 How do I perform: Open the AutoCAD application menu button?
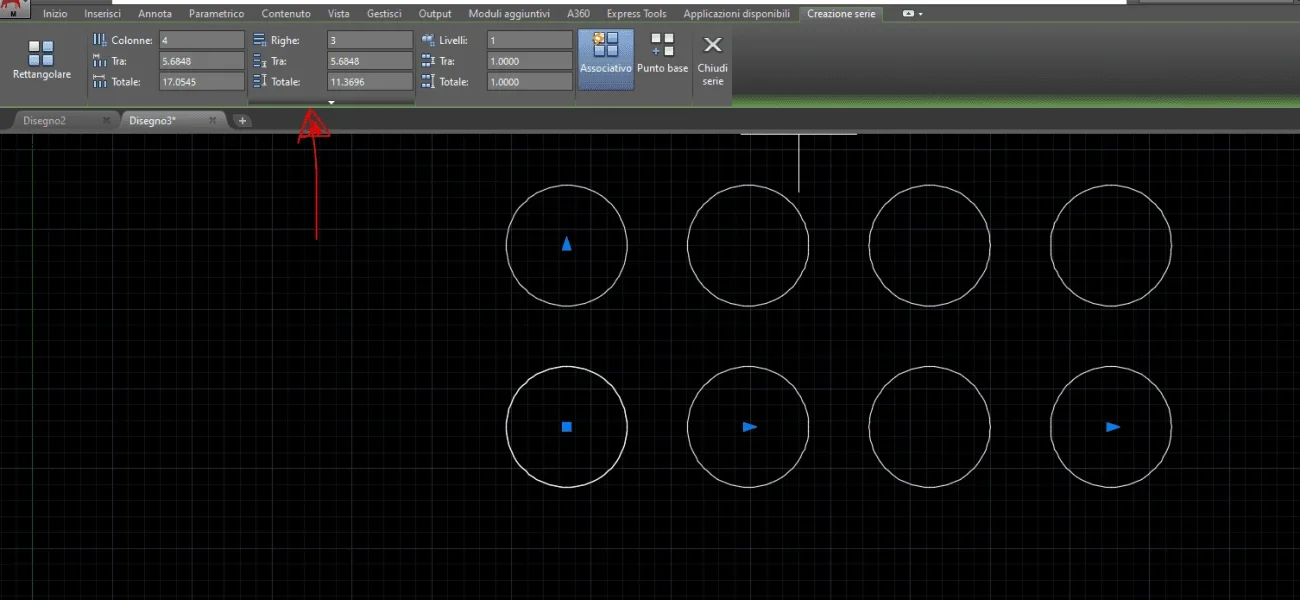point(14,8)
